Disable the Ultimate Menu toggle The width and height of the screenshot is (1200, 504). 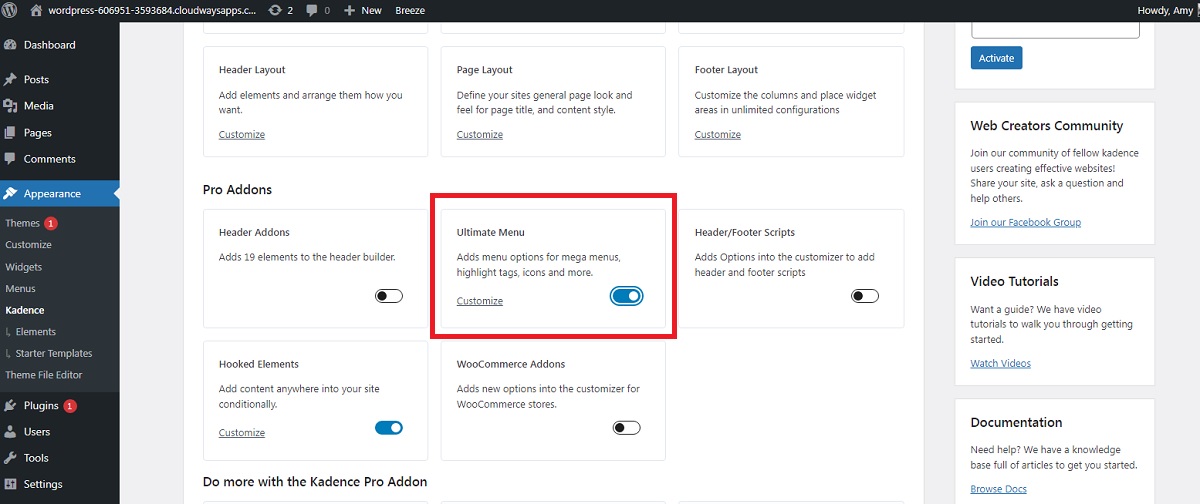(627, 296)
